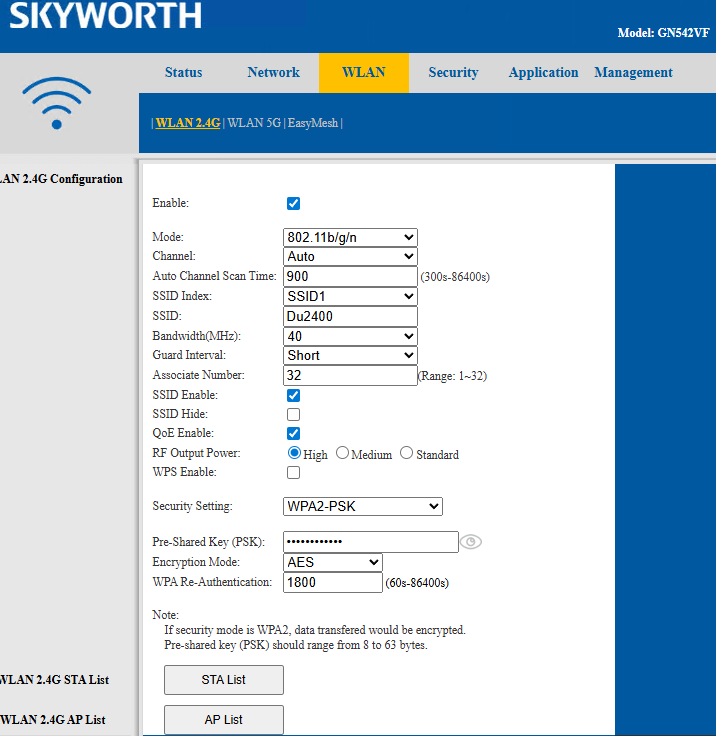Screen dimensions: 716x736
Task: Open the Security tab
Action: click(453, 72)
